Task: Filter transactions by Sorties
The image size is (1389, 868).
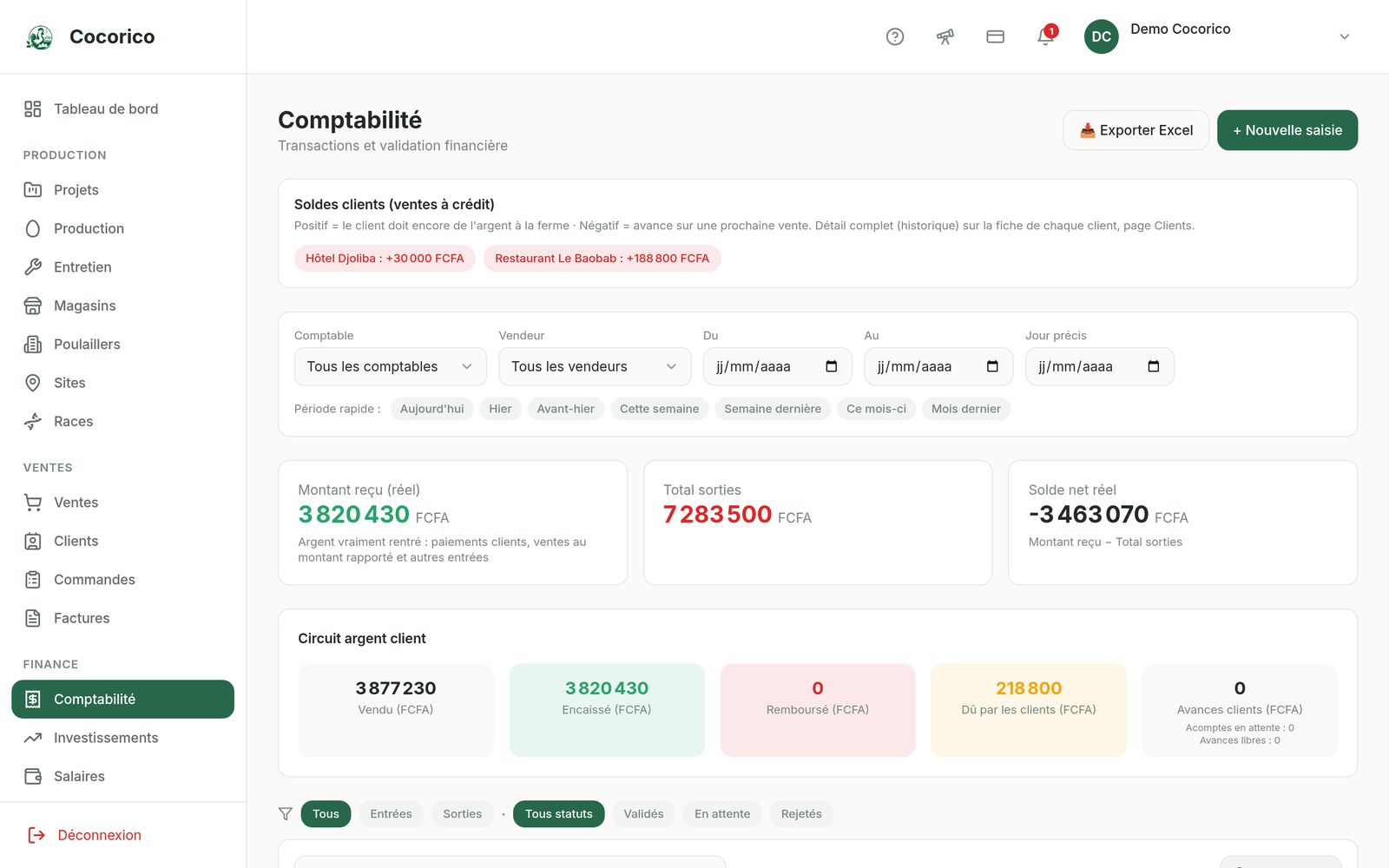Action: coord(463,814)
